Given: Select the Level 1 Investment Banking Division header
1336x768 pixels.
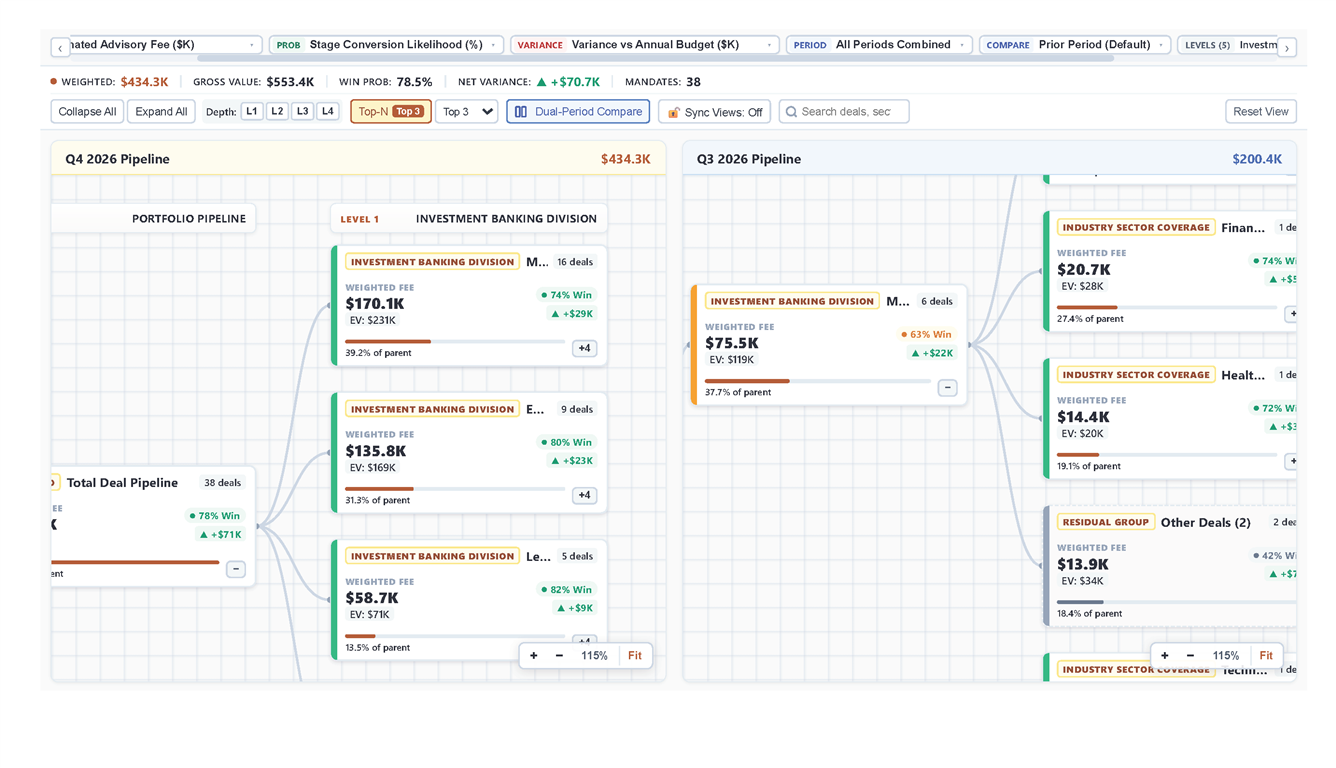Looking at the screenshot, I should click(469, 219).
